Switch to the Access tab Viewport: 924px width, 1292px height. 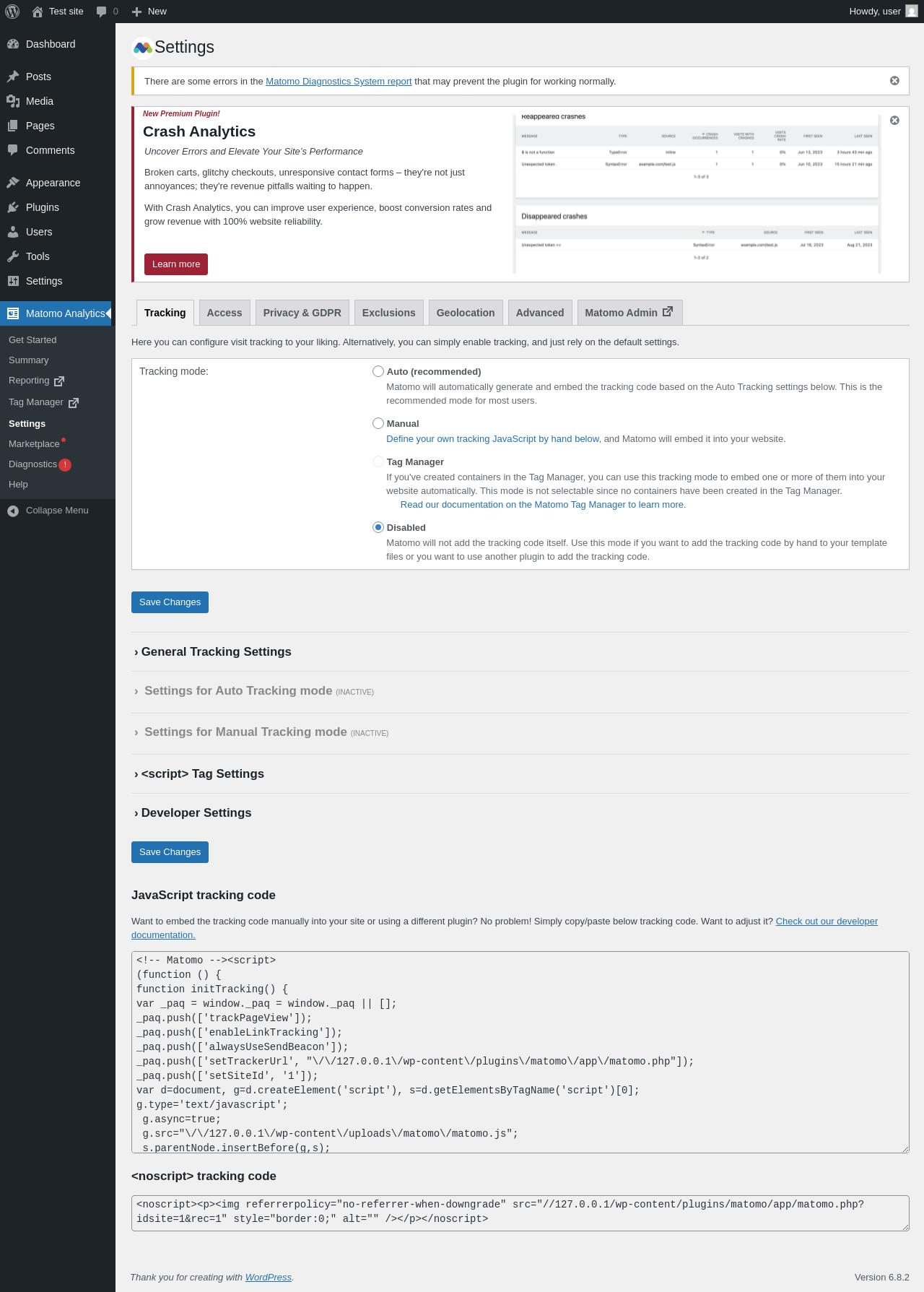[225, 313]
